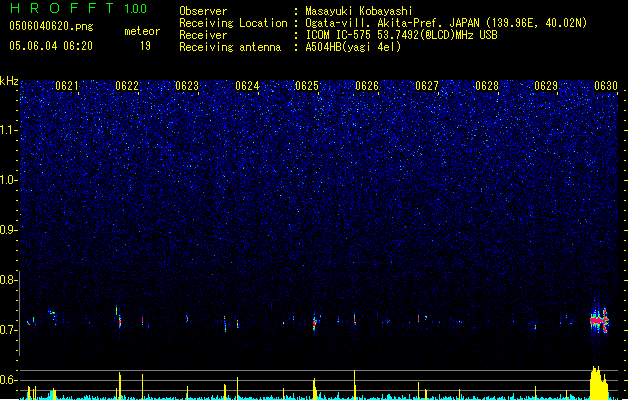Click antenna A504HB(yagi 4el) text
The height and width of the screenshot is (400, 629).
353,47
